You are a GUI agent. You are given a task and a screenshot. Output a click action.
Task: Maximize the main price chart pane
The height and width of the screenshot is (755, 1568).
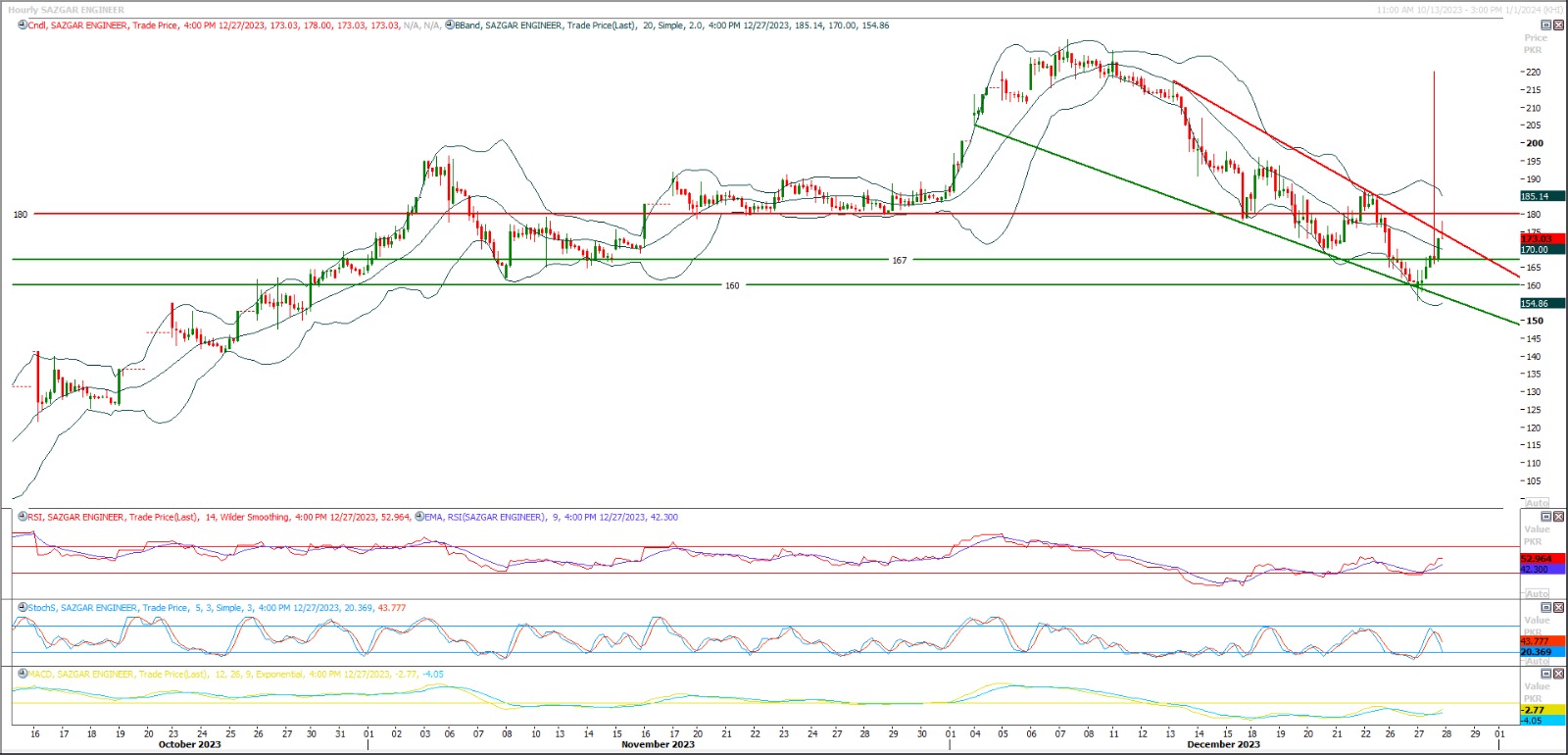point(1546,25)
